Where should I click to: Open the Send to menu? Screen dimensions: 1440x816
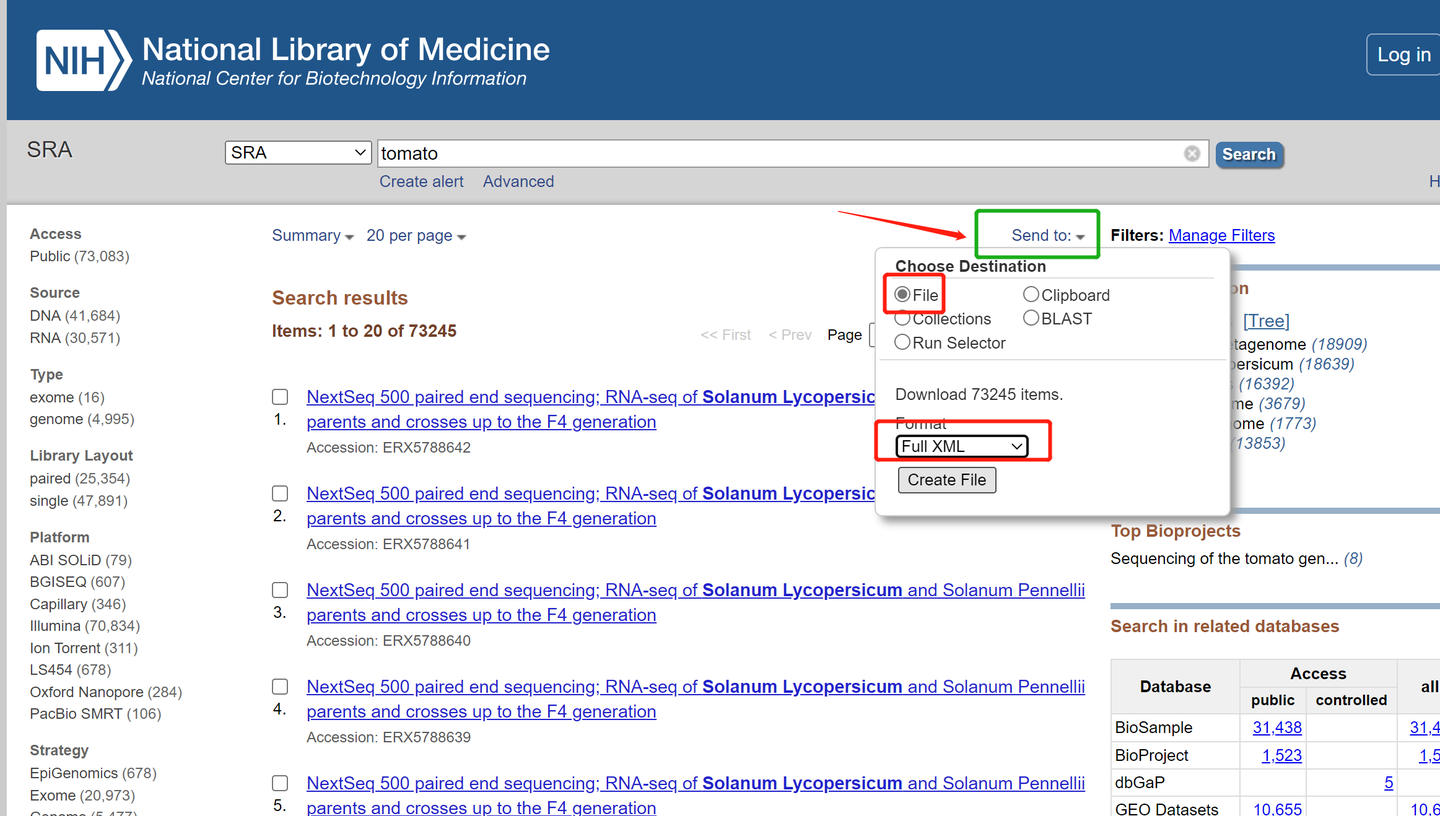[1047, 236]
